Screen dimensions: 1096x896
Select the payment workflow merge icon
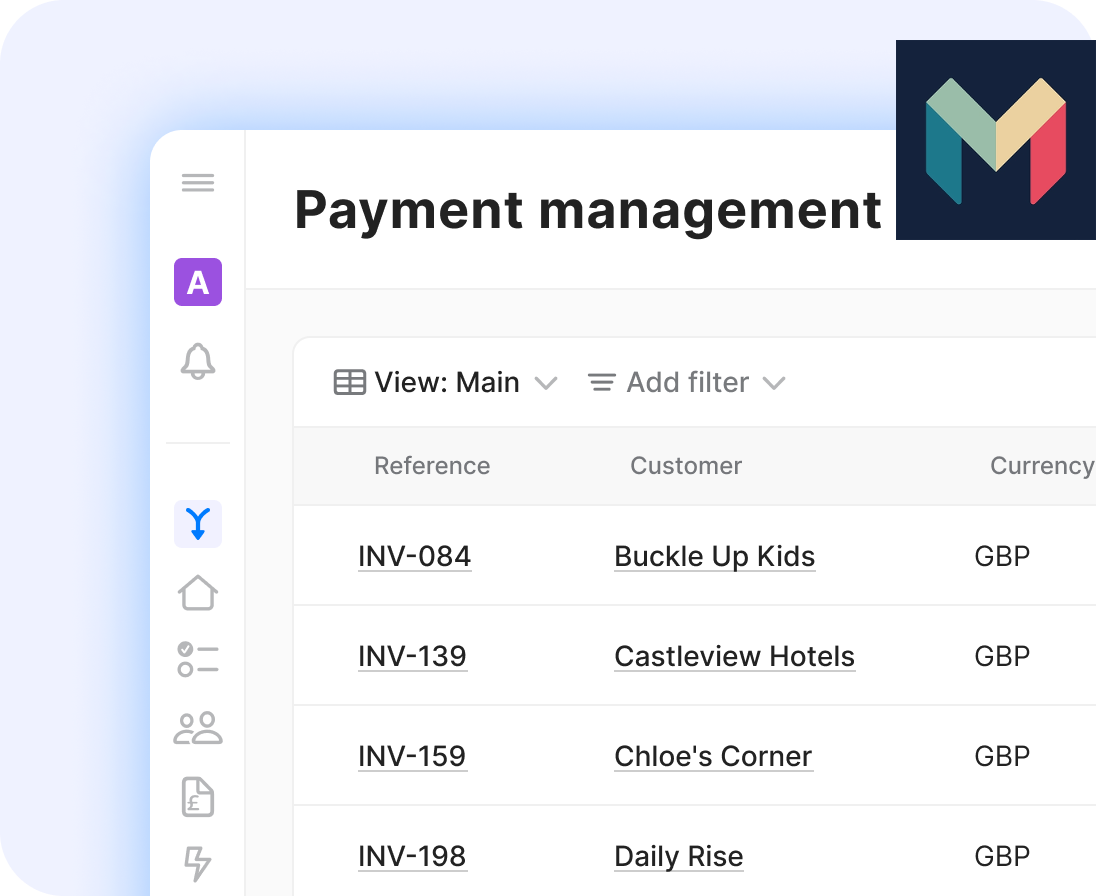point(197,523)
